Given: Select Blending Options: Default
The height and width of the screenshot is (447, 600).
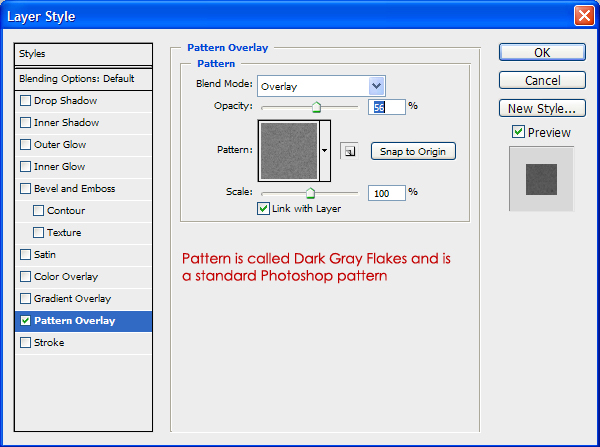Looking at the screenshot, I should tap(83, 79).
